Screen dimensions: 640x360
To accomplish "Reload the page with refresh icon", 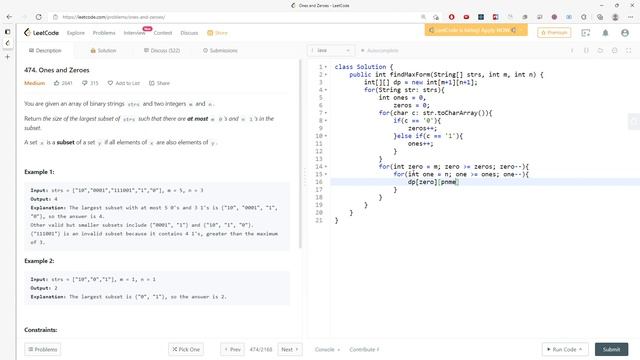I will click(x=38, y=17).
